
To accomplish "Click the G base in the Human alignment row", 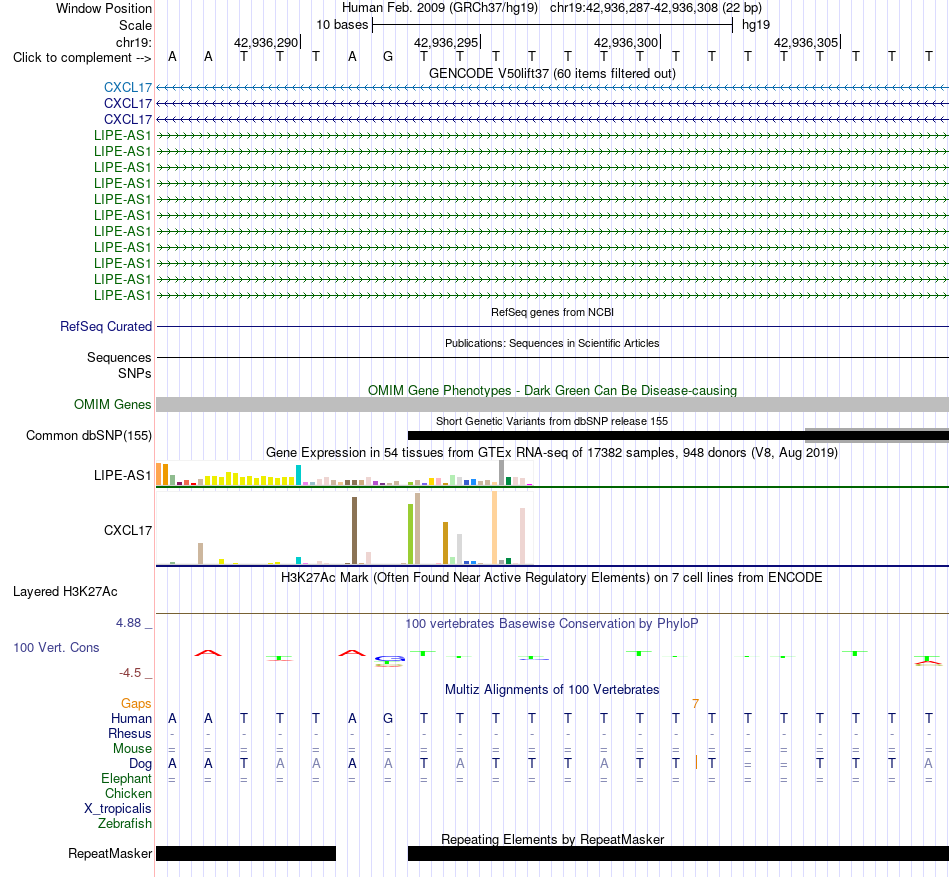I will coord(388,718).
